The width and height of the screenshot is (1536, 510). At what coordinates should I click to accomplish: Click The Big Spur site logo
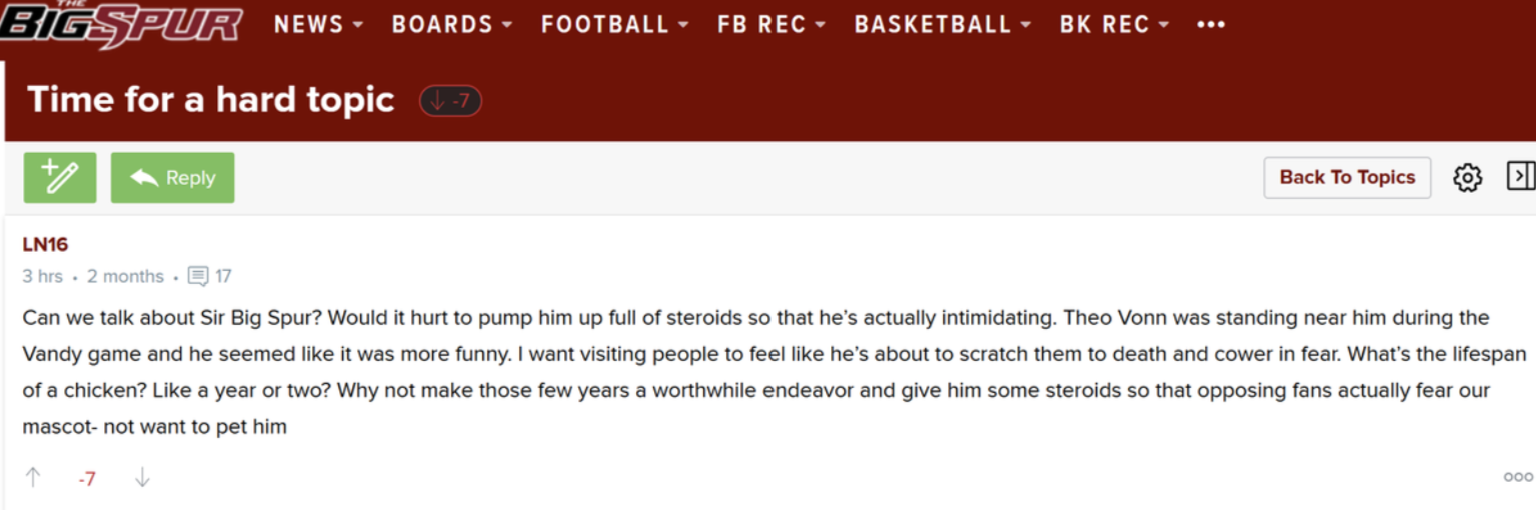[121, 25]
